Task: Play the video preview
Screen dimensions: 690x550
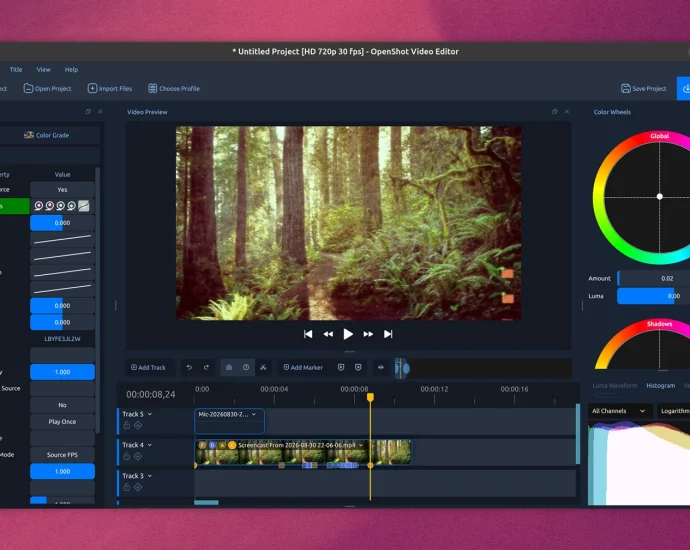Action: (x=348, y=334)
